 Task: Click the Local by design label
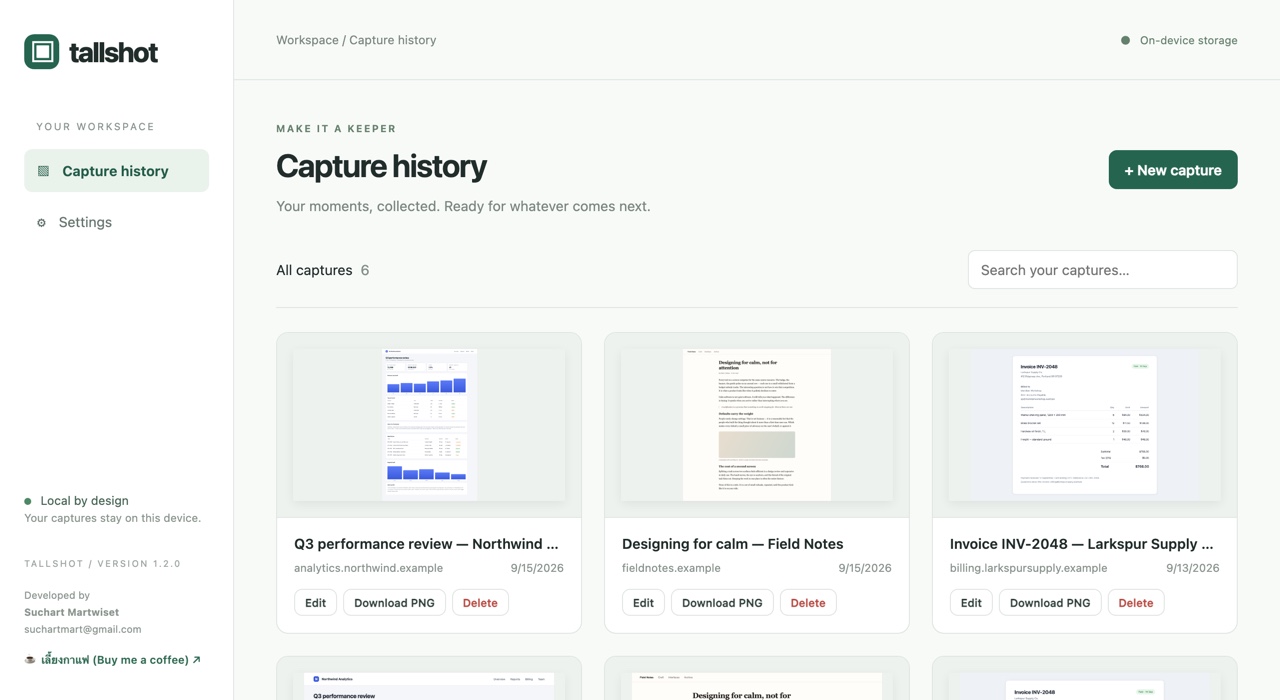(x=84, y=501)
